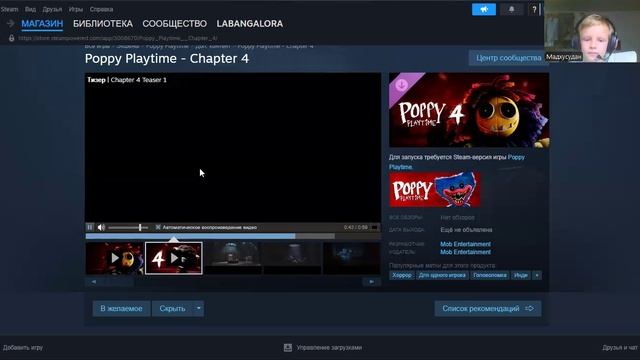Viewport: 640px width, 360px height.
Task: Click the Poppy Playtime - Chapter 4 title
Action: 167,59
